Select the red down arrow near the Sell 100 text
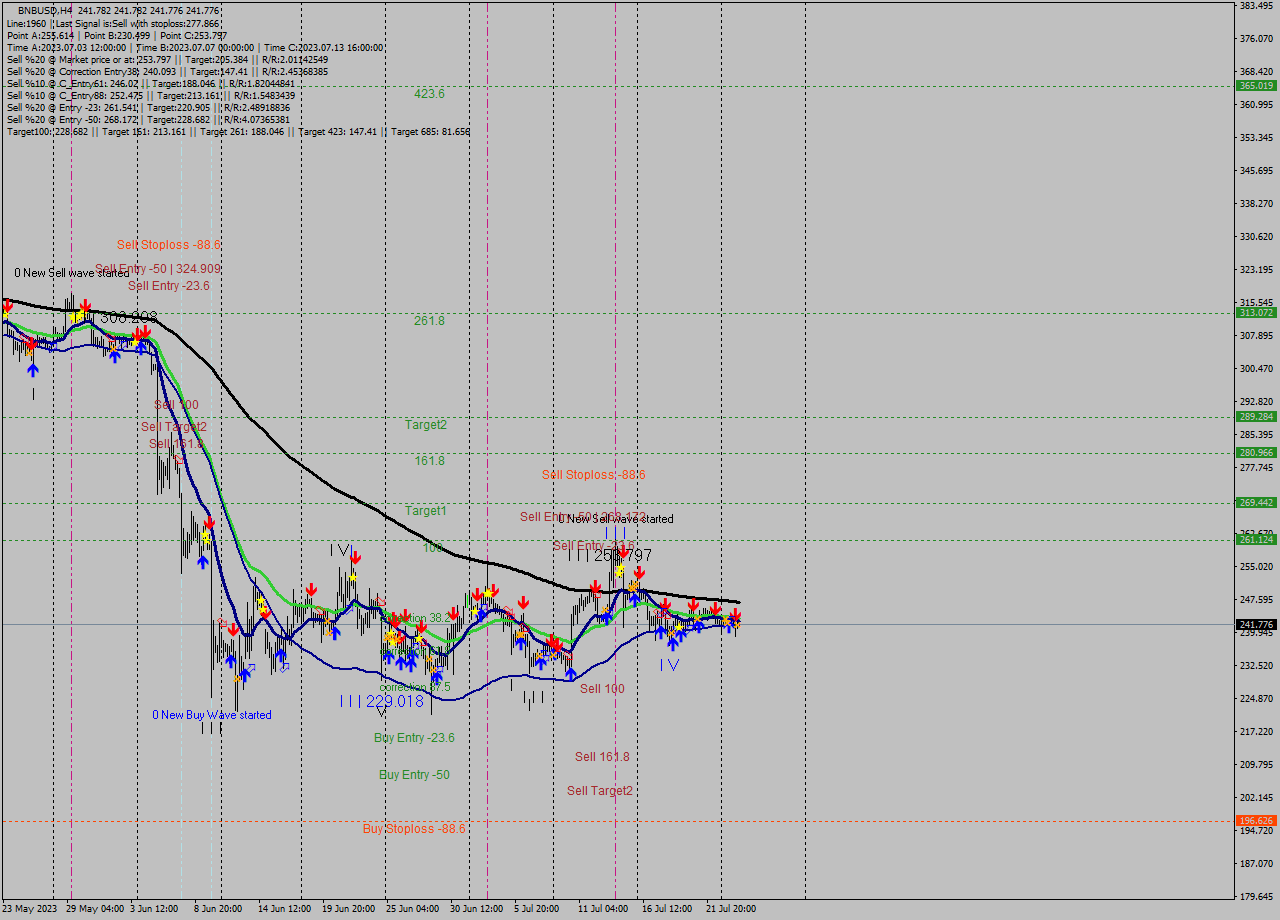This screenshot has height=920, width=1280. pyautogui.click(x=554, y=641)
